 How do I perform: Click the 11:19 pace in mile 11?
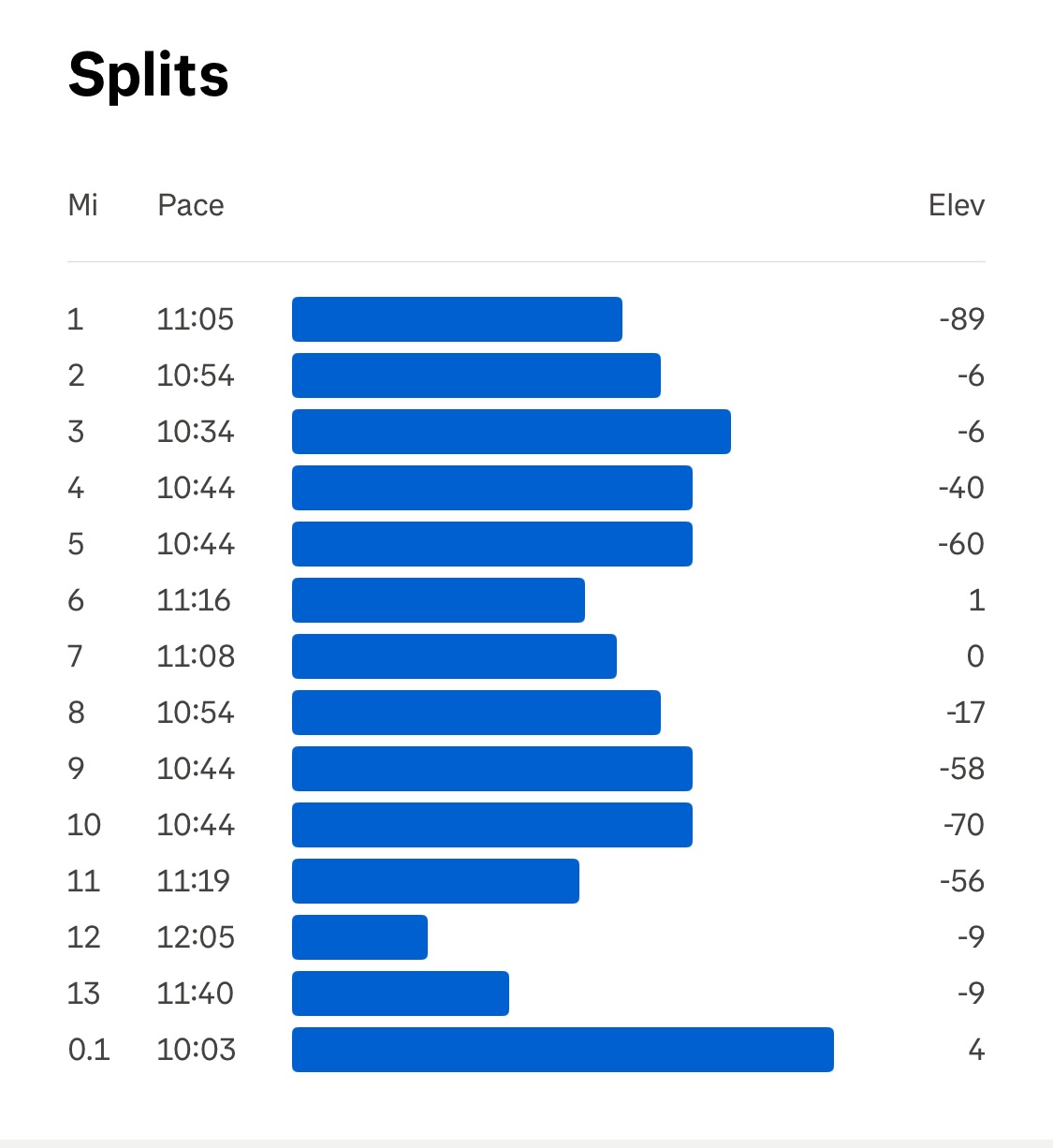click(x=193, y=881)
